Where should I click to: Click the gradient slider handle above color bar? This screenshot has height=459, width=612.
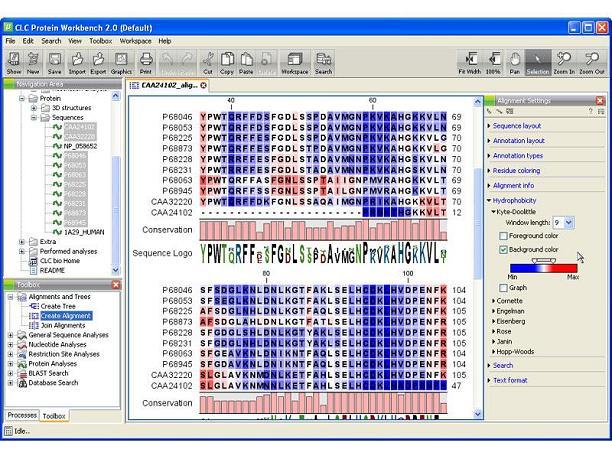[544, 260]
